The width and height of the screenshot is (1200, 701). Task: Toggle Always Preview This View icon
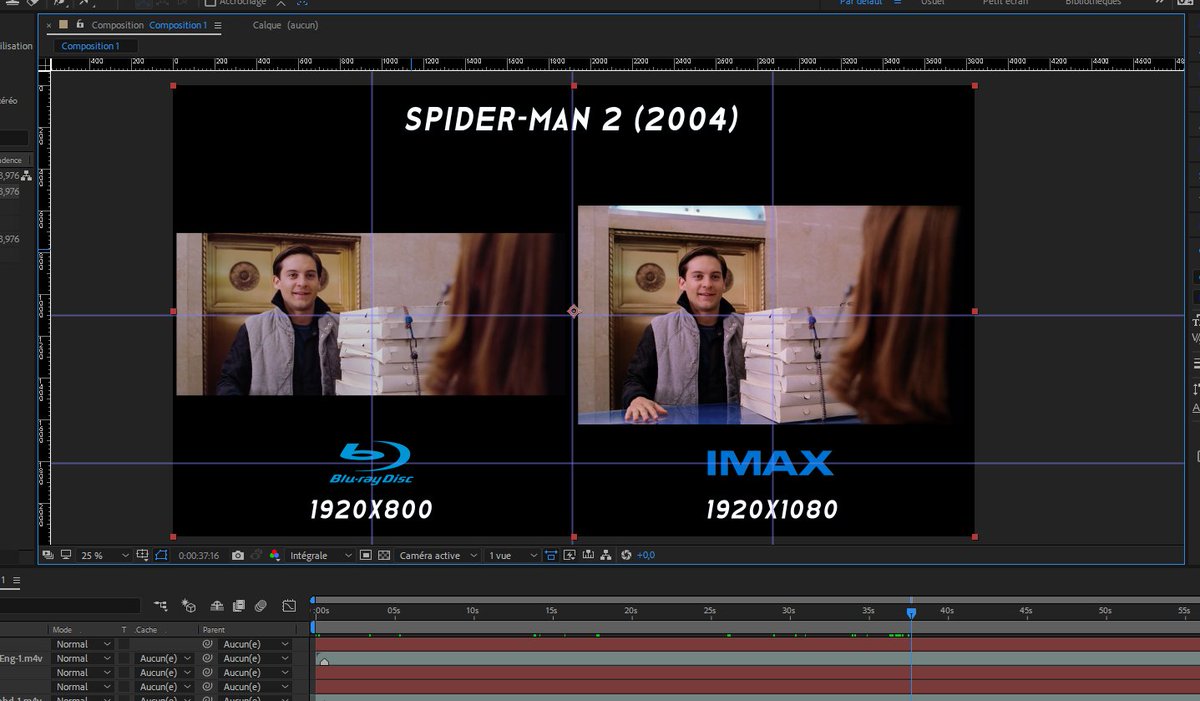[x=48, y=555]
